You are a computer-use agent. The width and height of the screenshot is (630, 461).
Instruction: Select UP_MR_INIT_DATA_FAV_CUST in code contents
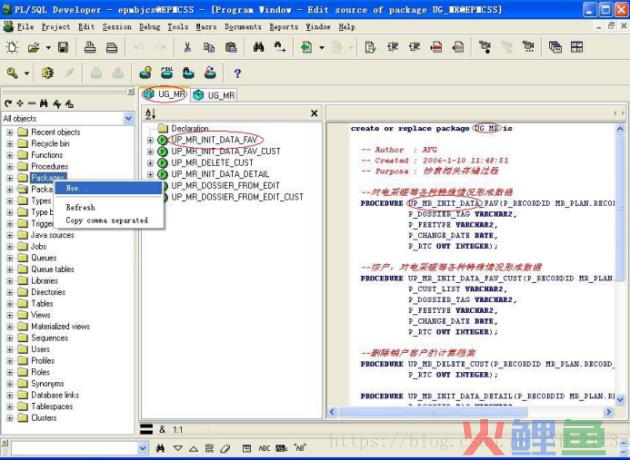click(x=226, y=152)
